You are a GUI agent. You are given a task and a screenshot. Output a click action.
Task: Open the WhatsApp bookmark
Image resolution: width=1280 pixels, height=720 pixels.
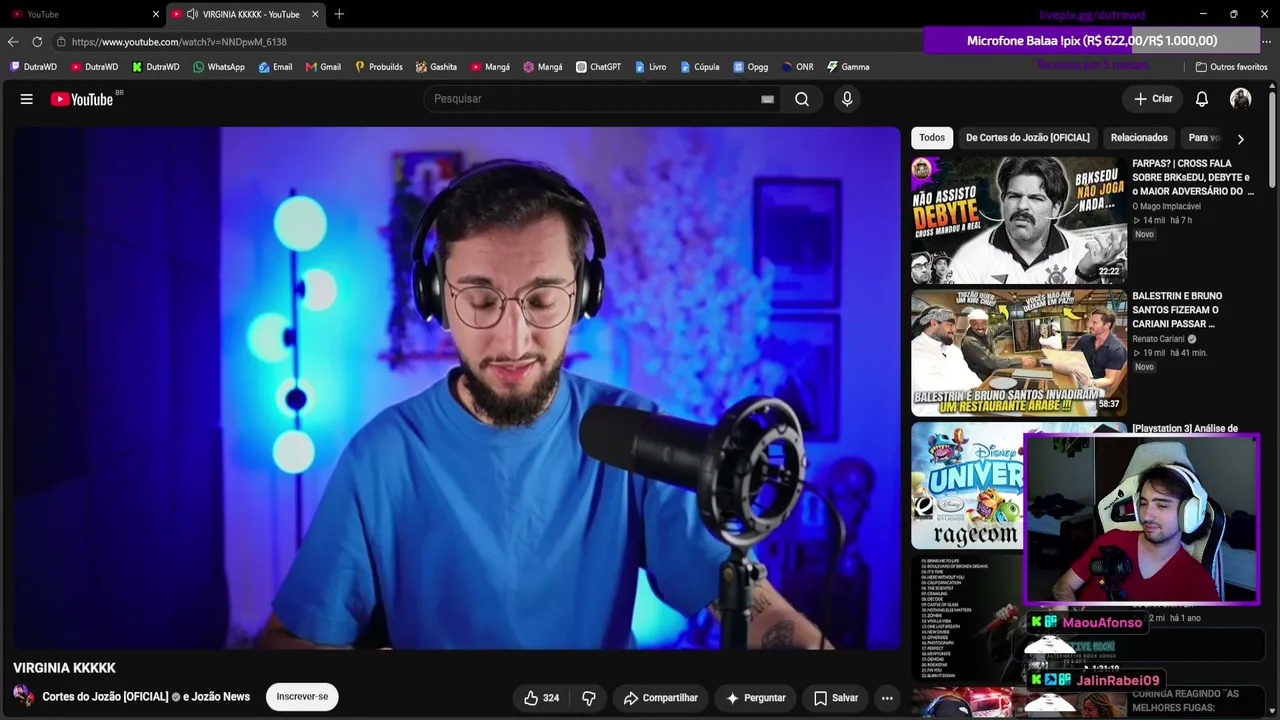(x=218, y=67)
